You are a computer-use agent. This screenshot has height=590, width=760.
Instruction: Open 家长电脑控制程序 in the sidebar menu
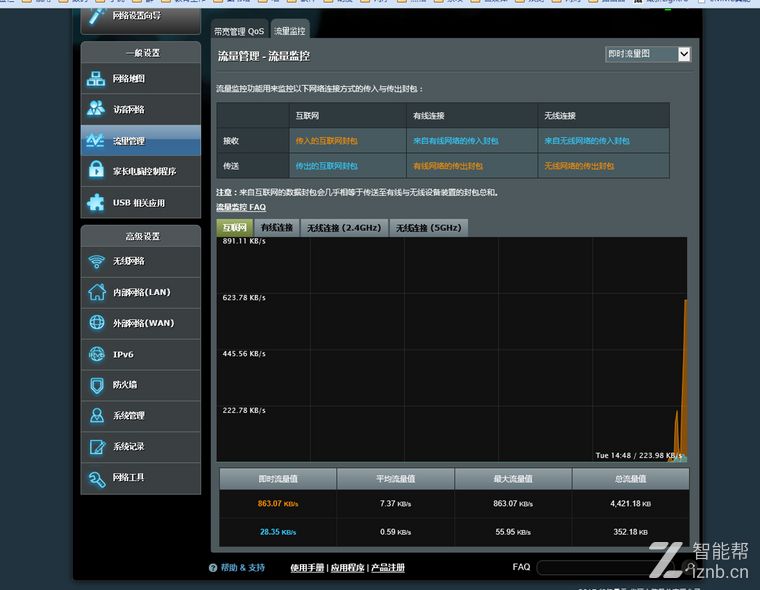tap(141, 171)
